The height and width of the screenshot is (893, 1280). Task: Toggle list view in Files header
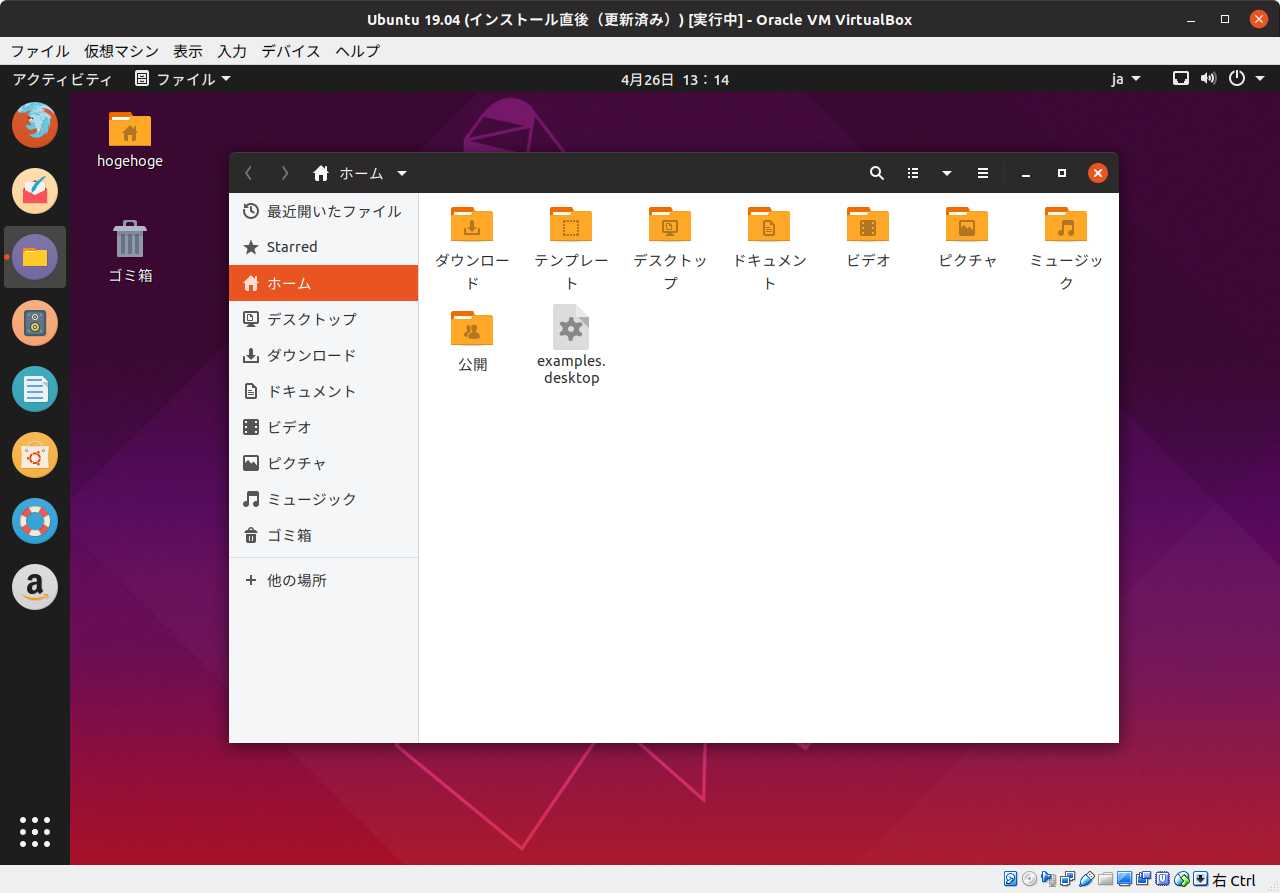[913, 173]
